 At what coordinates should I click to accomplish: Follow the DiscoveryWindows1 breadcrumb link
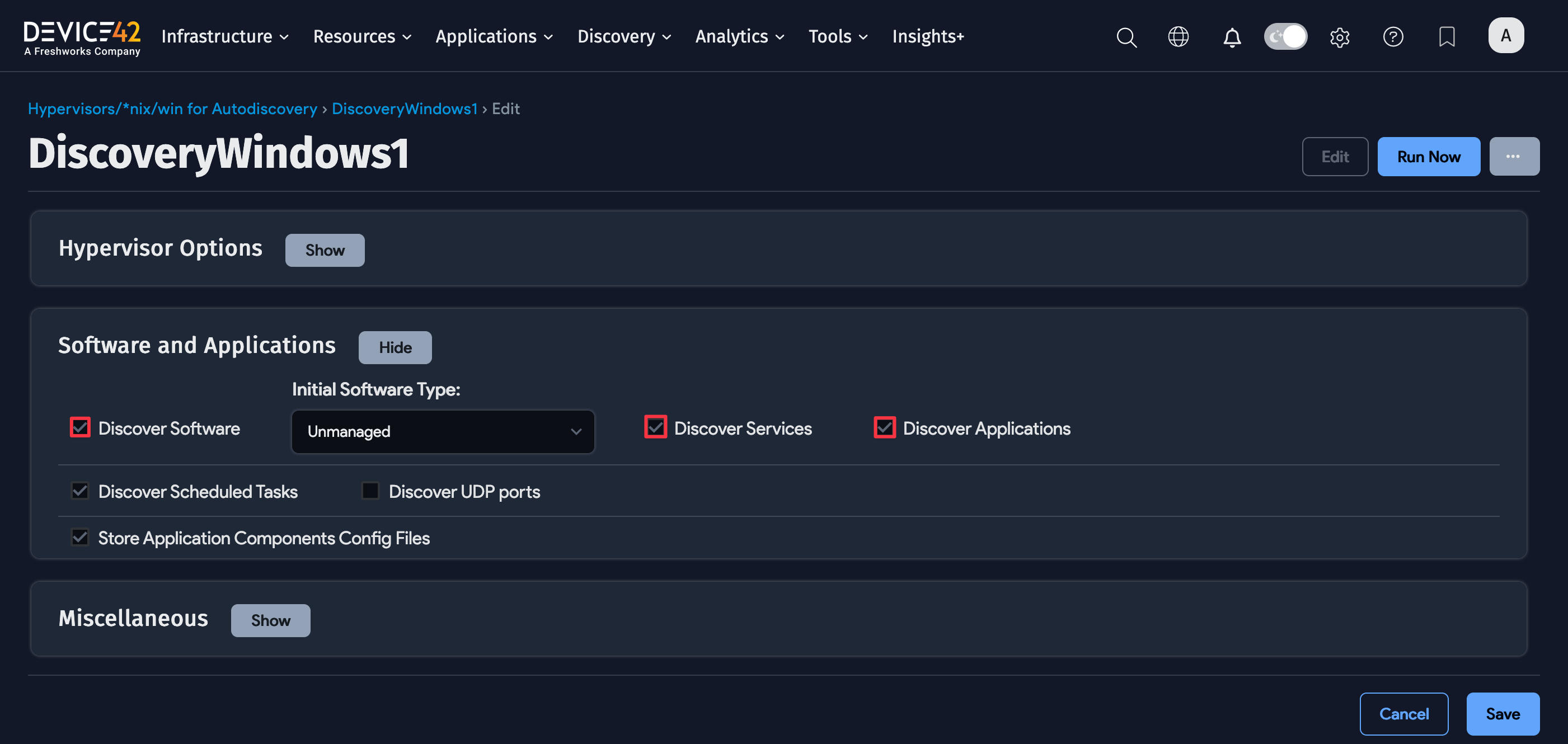point(404,109)
